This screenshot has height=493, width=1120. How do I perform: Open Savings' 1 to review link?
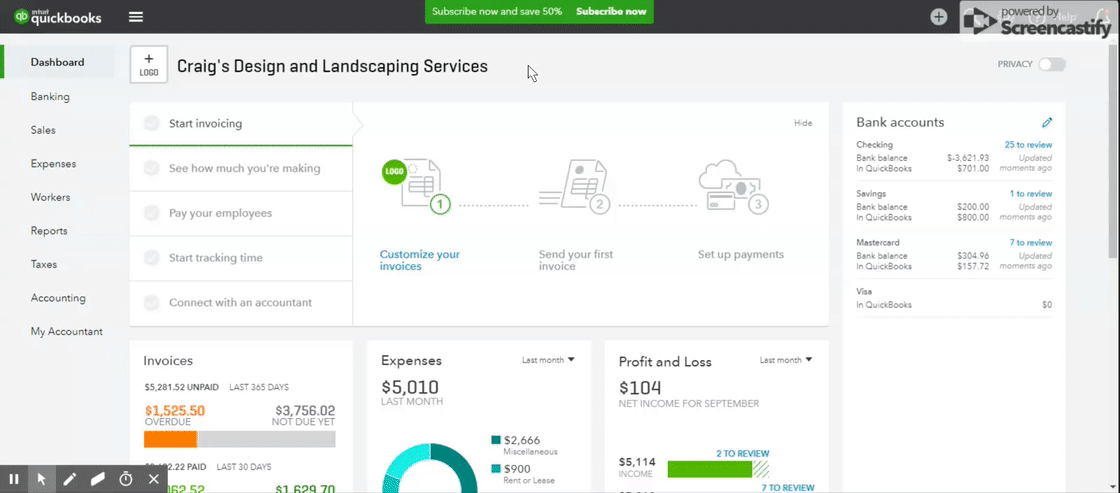coord(1031,194)
